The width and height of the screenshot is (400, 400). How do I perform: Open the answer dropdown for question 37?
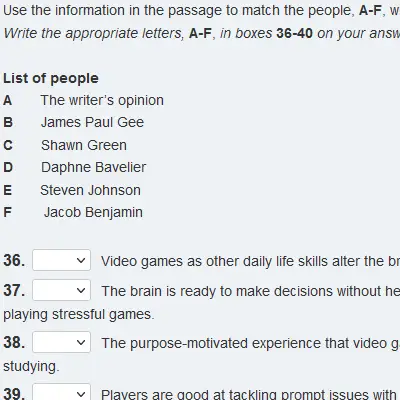pos(61,290)
